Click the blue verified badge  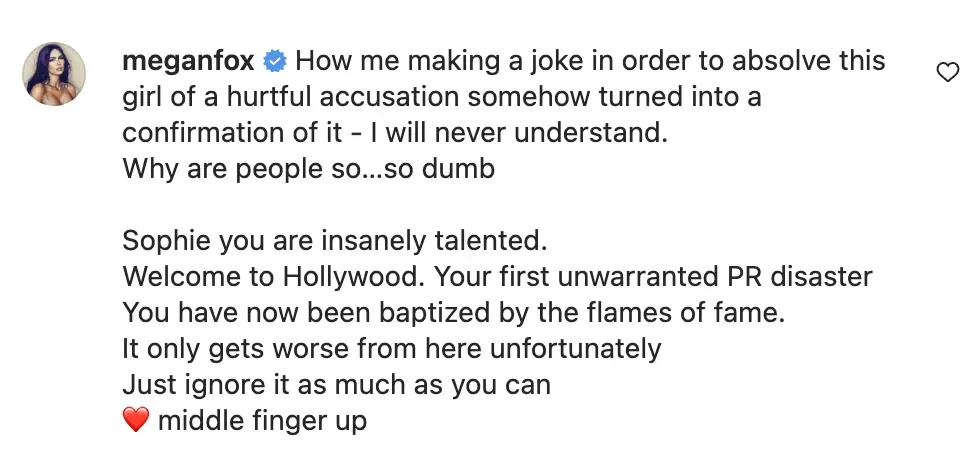click(x=276, y=62)
